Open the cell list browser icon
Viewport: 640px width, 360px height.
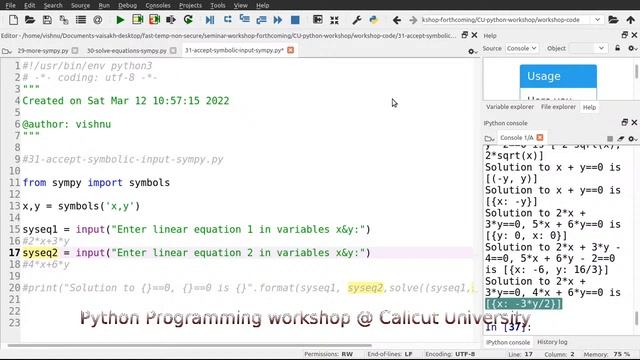click(81, 20)
